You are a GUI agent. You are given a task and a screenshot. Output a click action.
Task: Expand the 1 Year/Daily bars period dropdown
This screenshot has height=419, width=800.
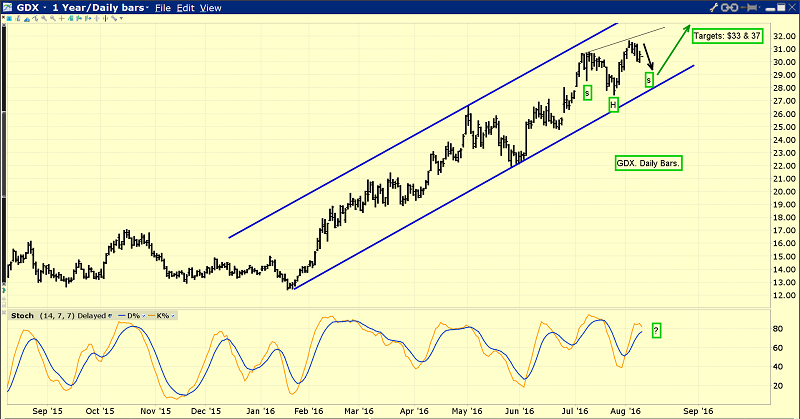click(145, 8)
